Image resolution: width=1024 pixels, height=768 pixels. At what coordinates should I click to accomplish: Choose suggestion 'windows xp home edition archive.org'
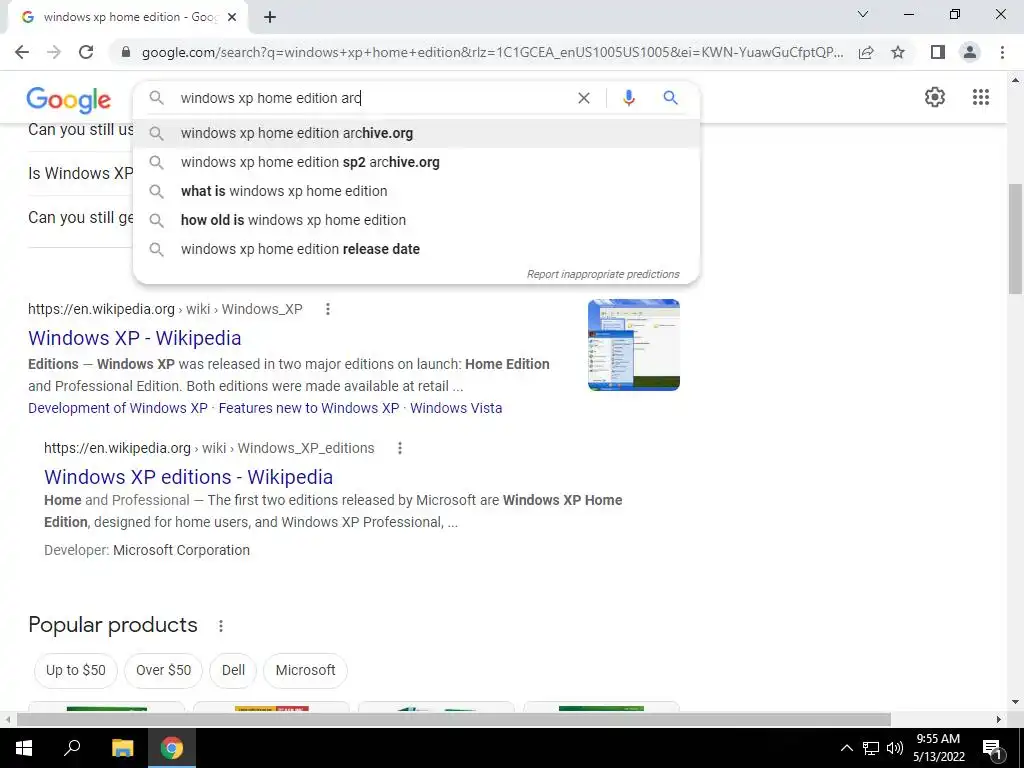coord(416,133)
